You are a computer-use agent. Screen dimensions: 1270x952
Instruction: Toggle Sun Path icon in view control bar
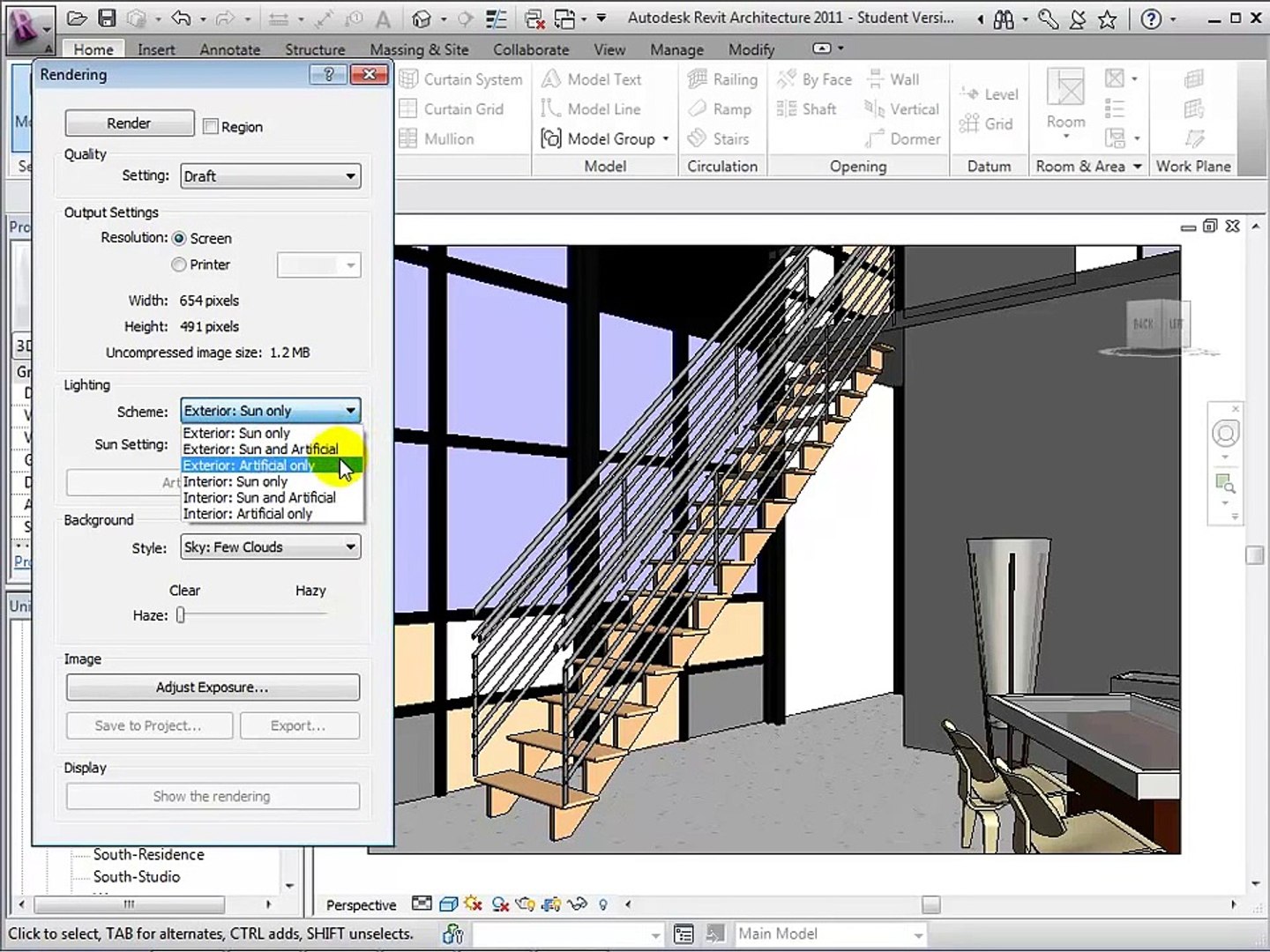[x=474, y=904]
